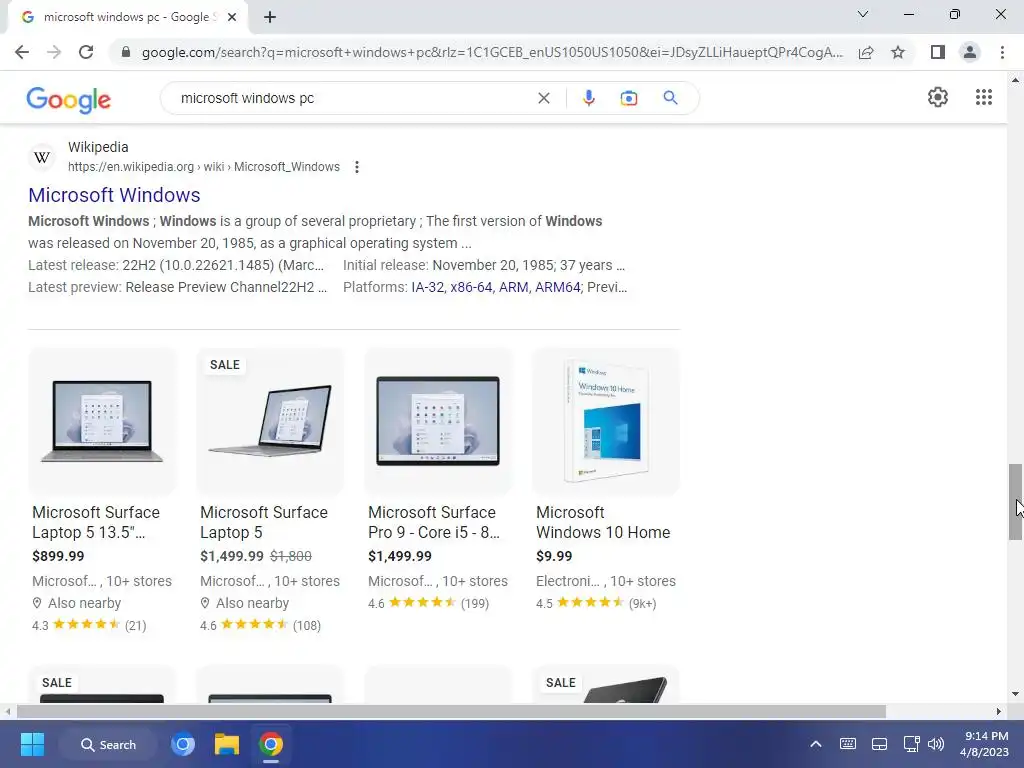Follow the IA-32 platform link
Screen dimensions: 1024x768
[x=427, y=287]
